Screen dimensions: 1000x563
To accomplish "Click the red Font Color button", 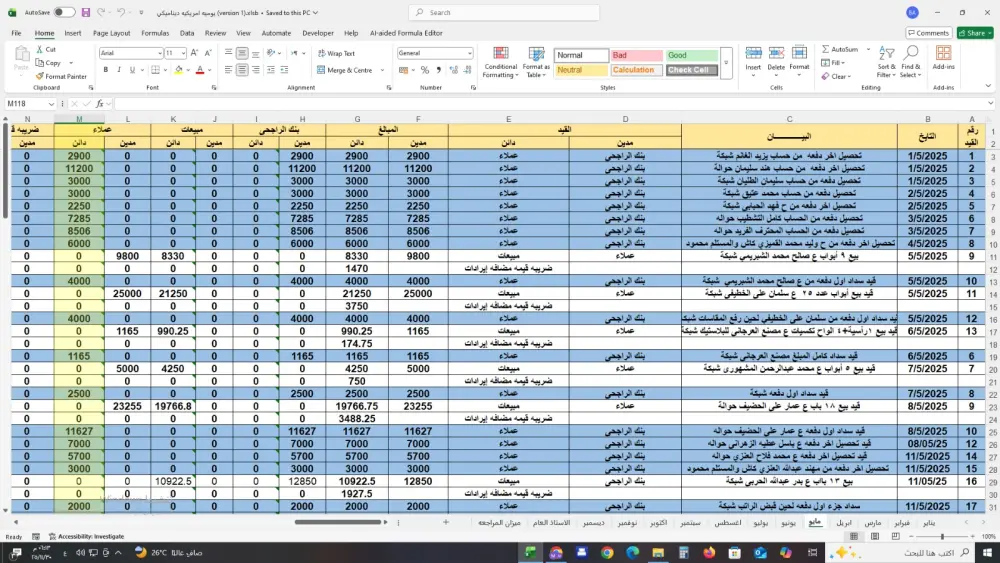I will [x=200, y=69].
